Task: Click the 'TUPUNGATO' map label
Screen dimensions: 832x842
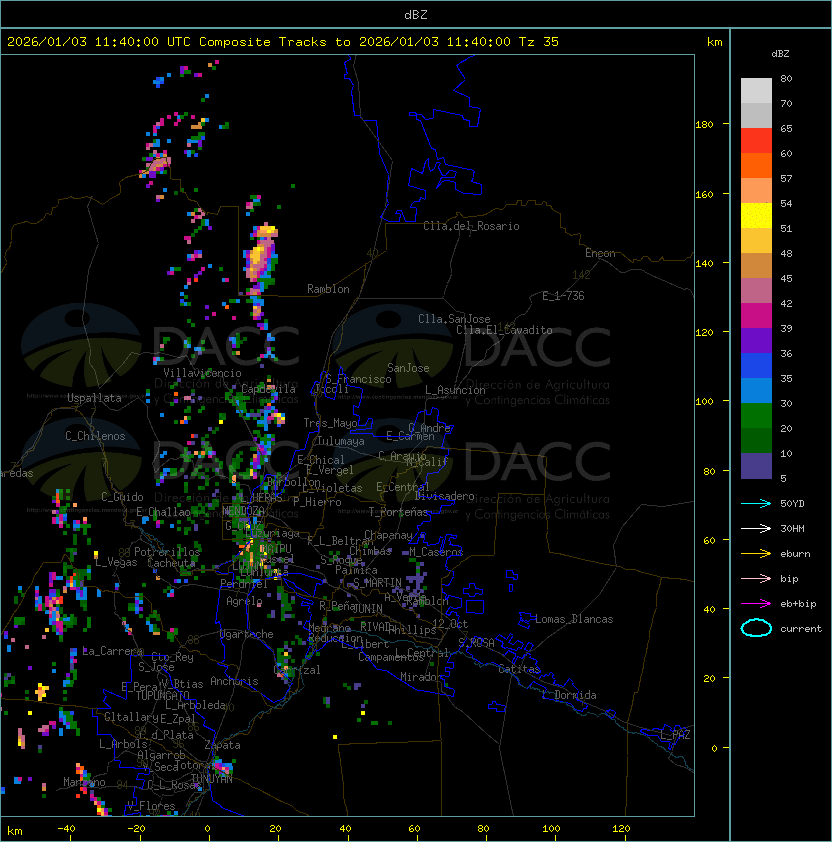Action: (x=162, y=695)
